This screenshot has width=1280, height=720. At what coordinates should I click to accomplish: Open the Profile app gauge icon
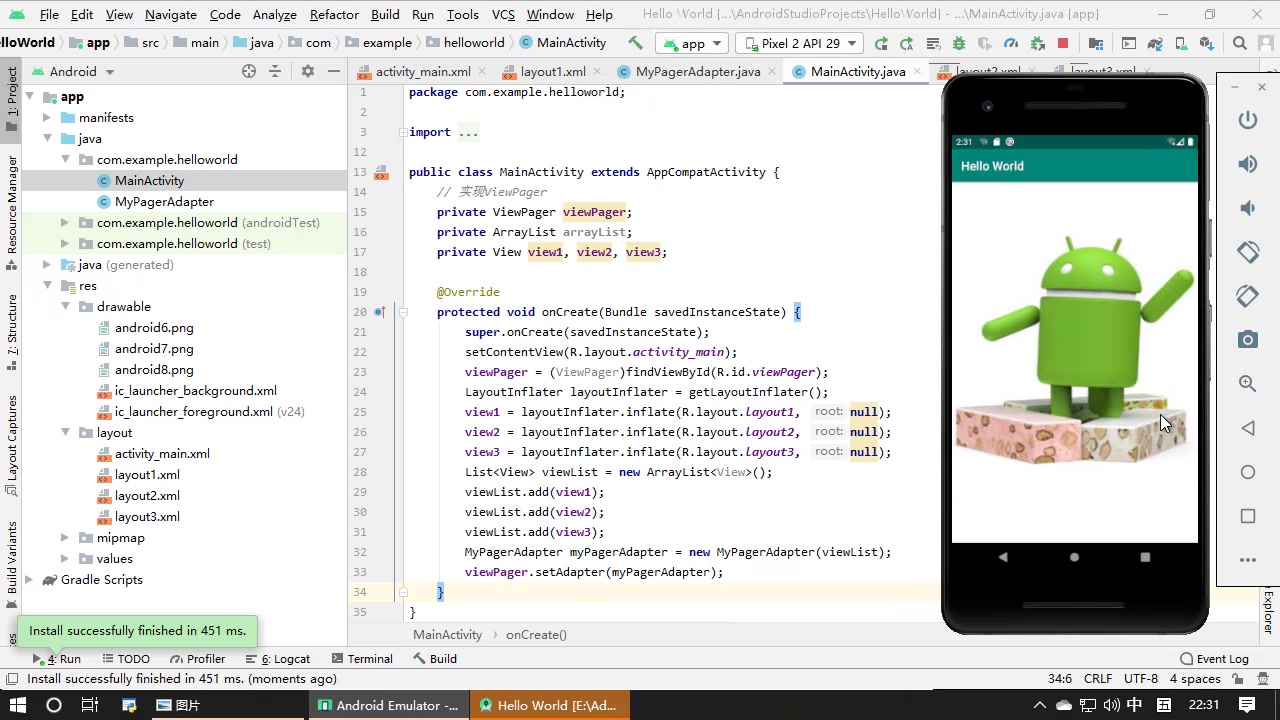coord(1011,43)
